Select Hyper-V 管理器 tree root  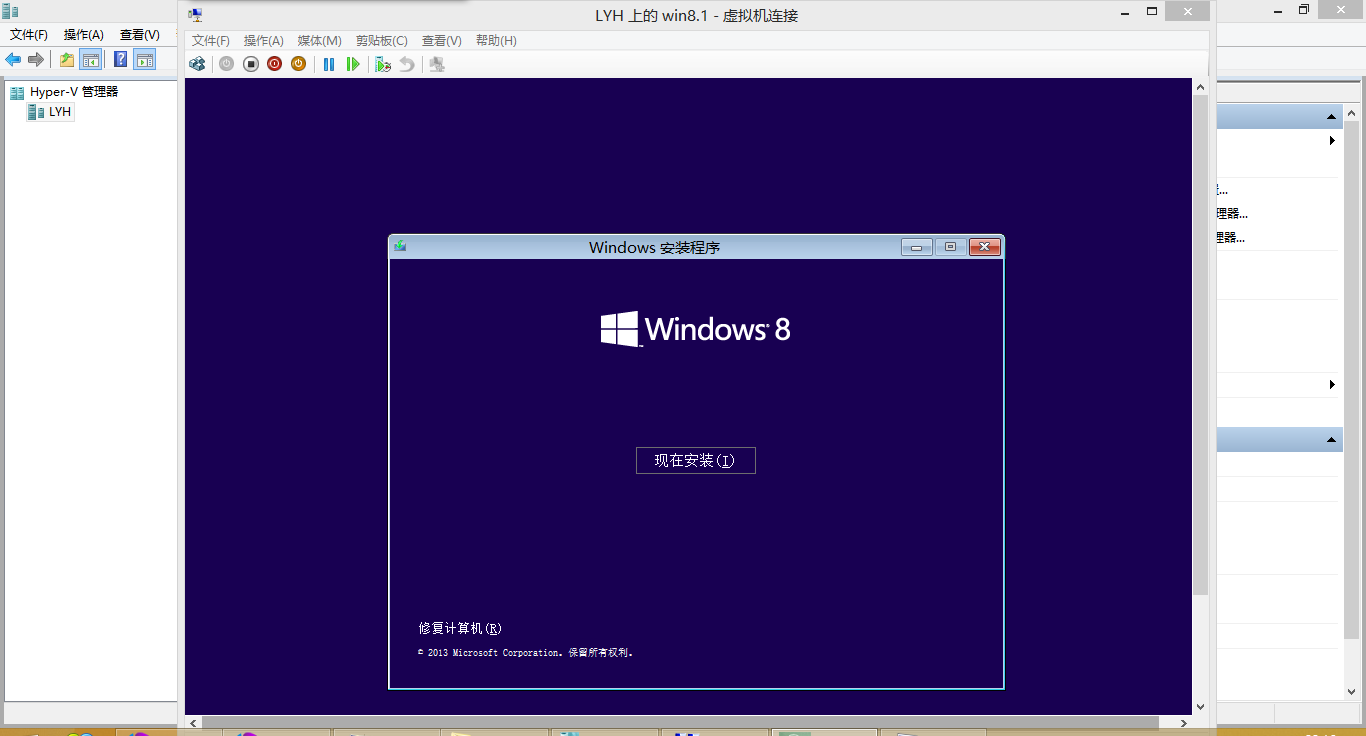pyautogui.click(x=64, y=92)
